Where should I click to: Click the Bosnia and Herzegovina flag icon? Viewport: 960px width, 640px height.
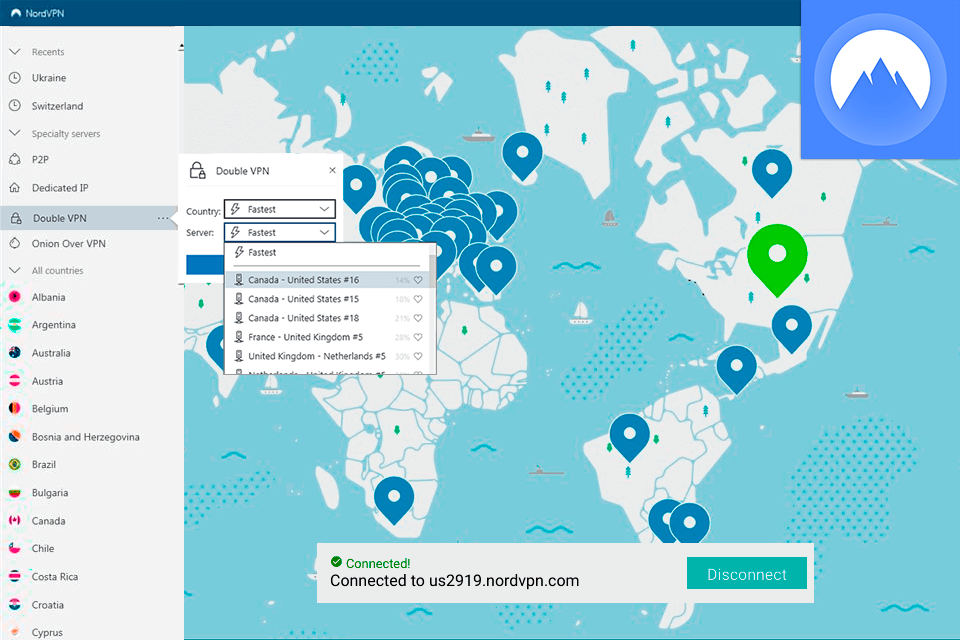[x=15, y=437]
